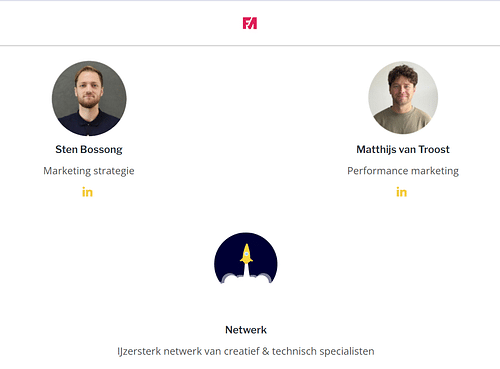The image size is (500, 369).
Task: Open Sten Bossong's LinkedIn icon
Action: click(x=87, y=192)
